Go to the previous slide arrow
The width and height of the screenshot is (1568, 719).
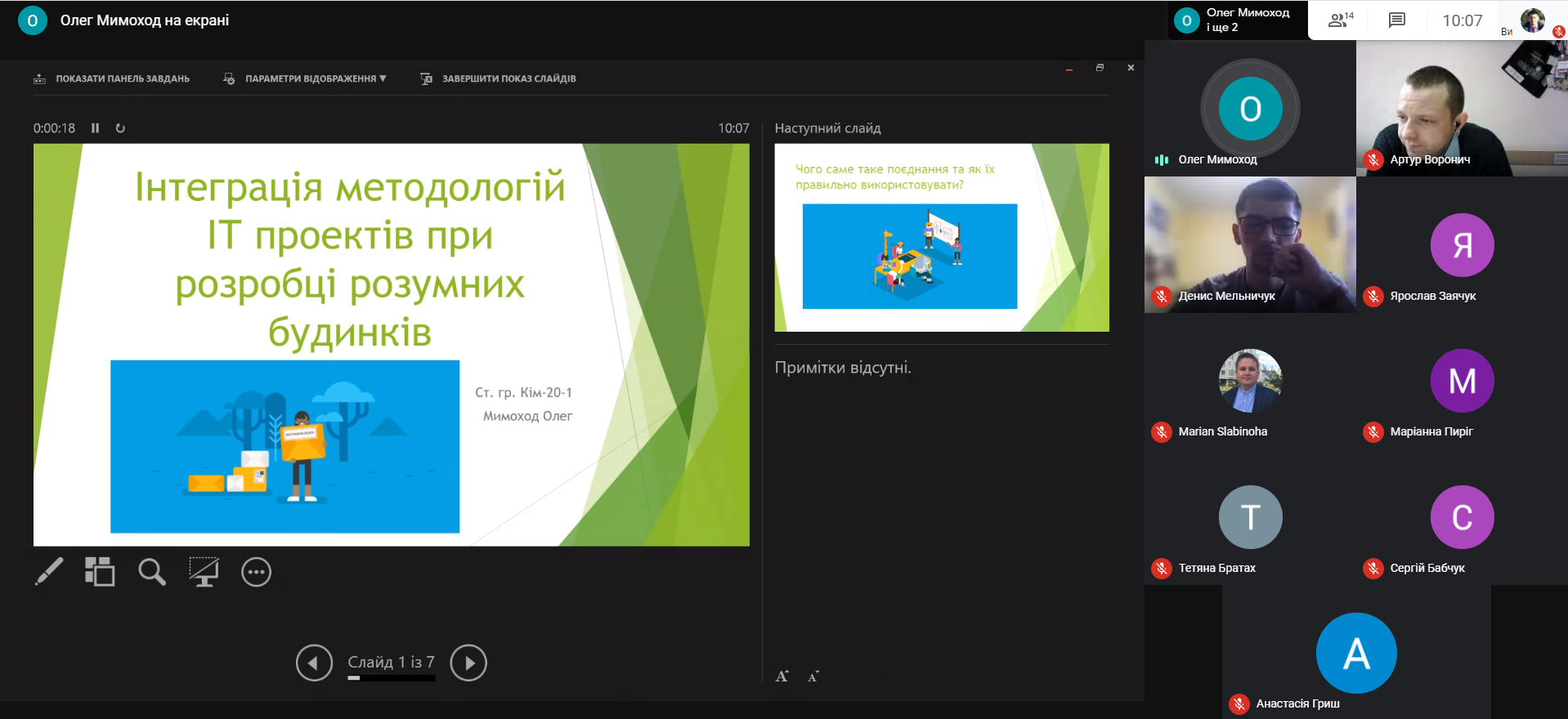(314, 663)
